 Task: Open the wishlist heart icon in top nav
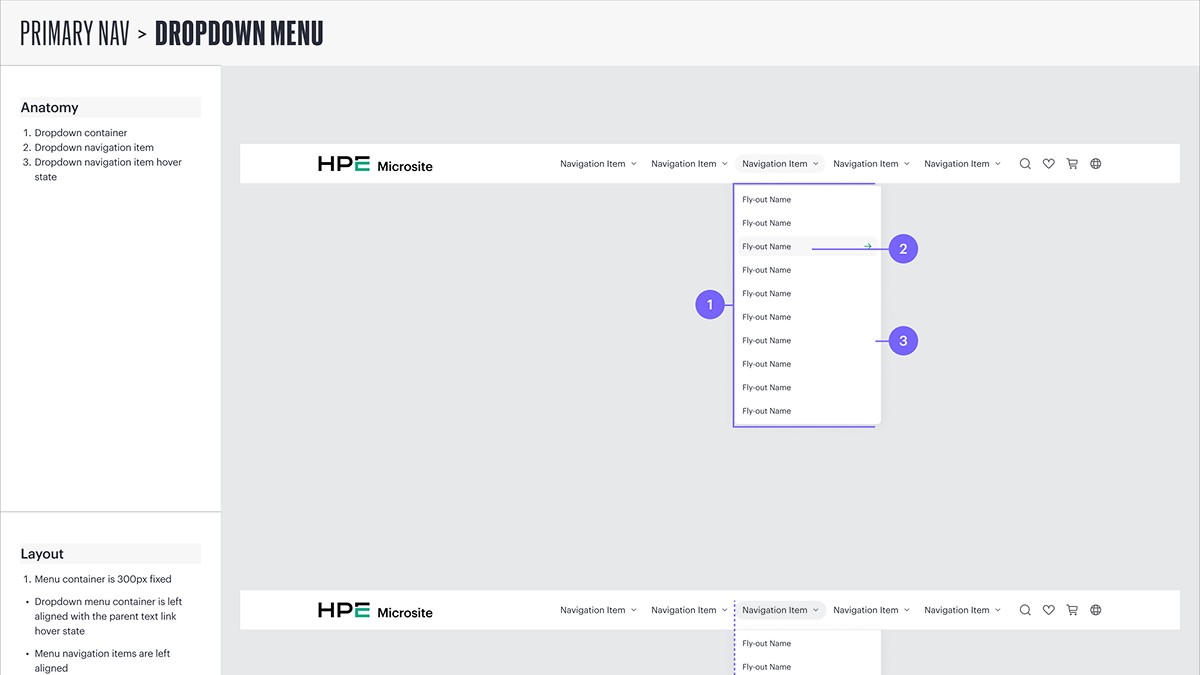1048,163
